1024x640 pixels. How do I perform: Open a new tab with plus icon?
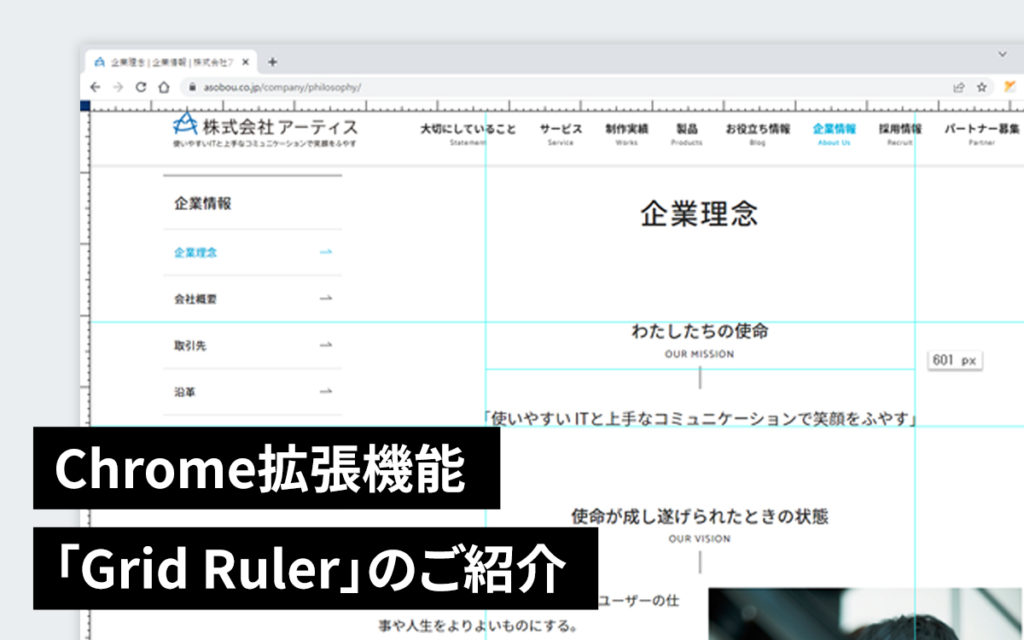[x=272, y=62]
